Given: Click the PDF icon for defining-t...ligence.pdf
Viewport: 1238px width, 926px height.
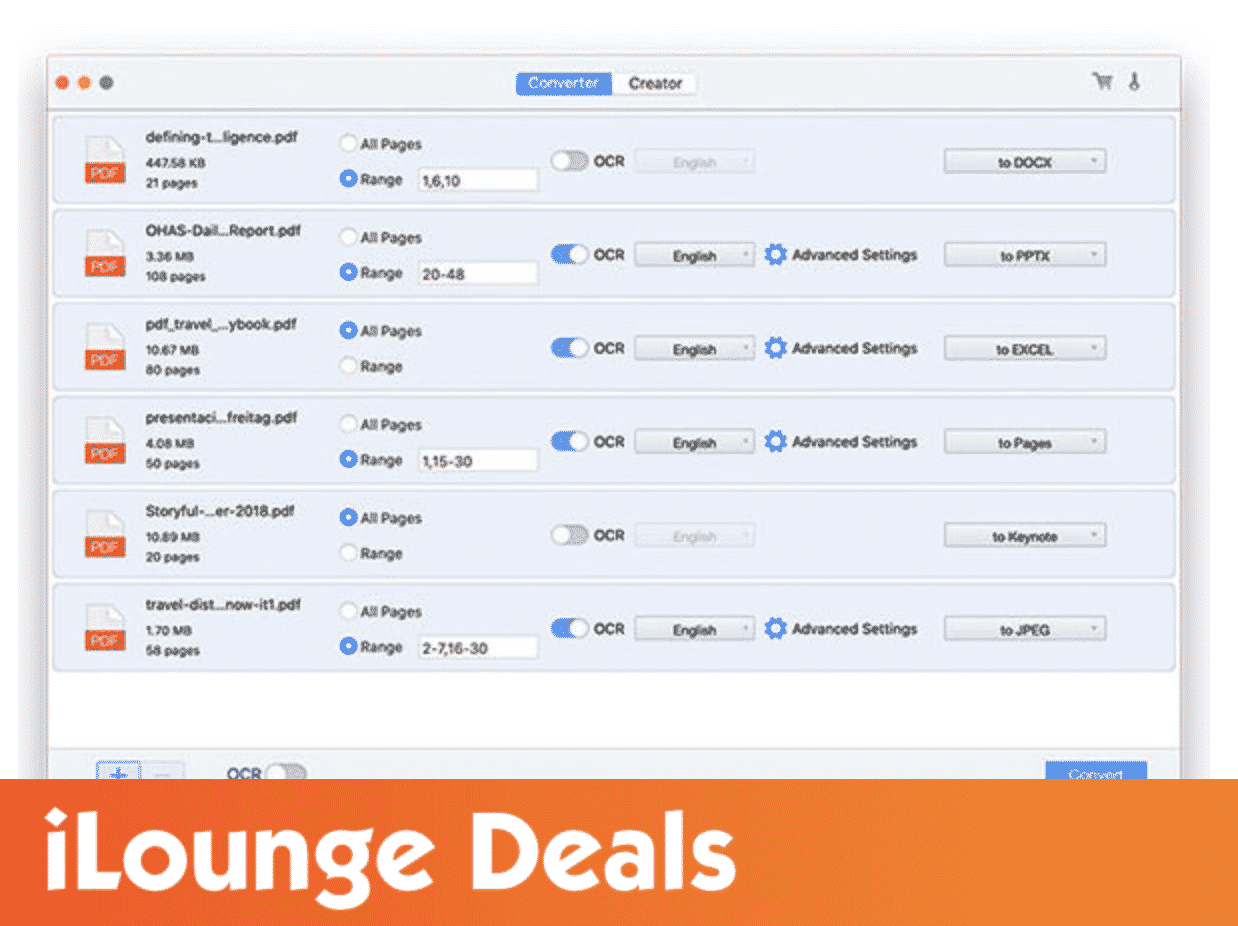Looking at the screenshot, I should 105,161.
